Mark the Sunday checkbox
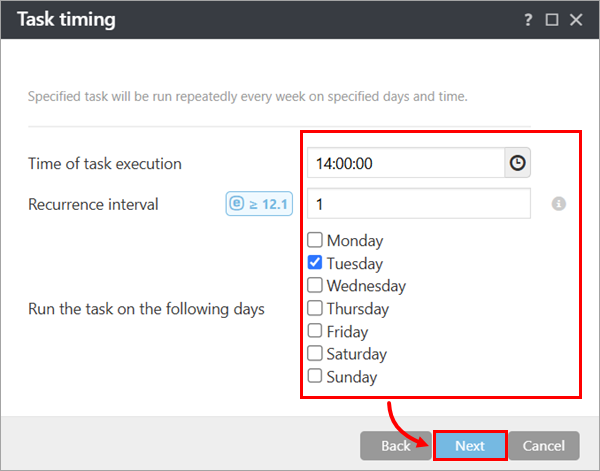Screen dimensions: 600x471 coord(315,376)
